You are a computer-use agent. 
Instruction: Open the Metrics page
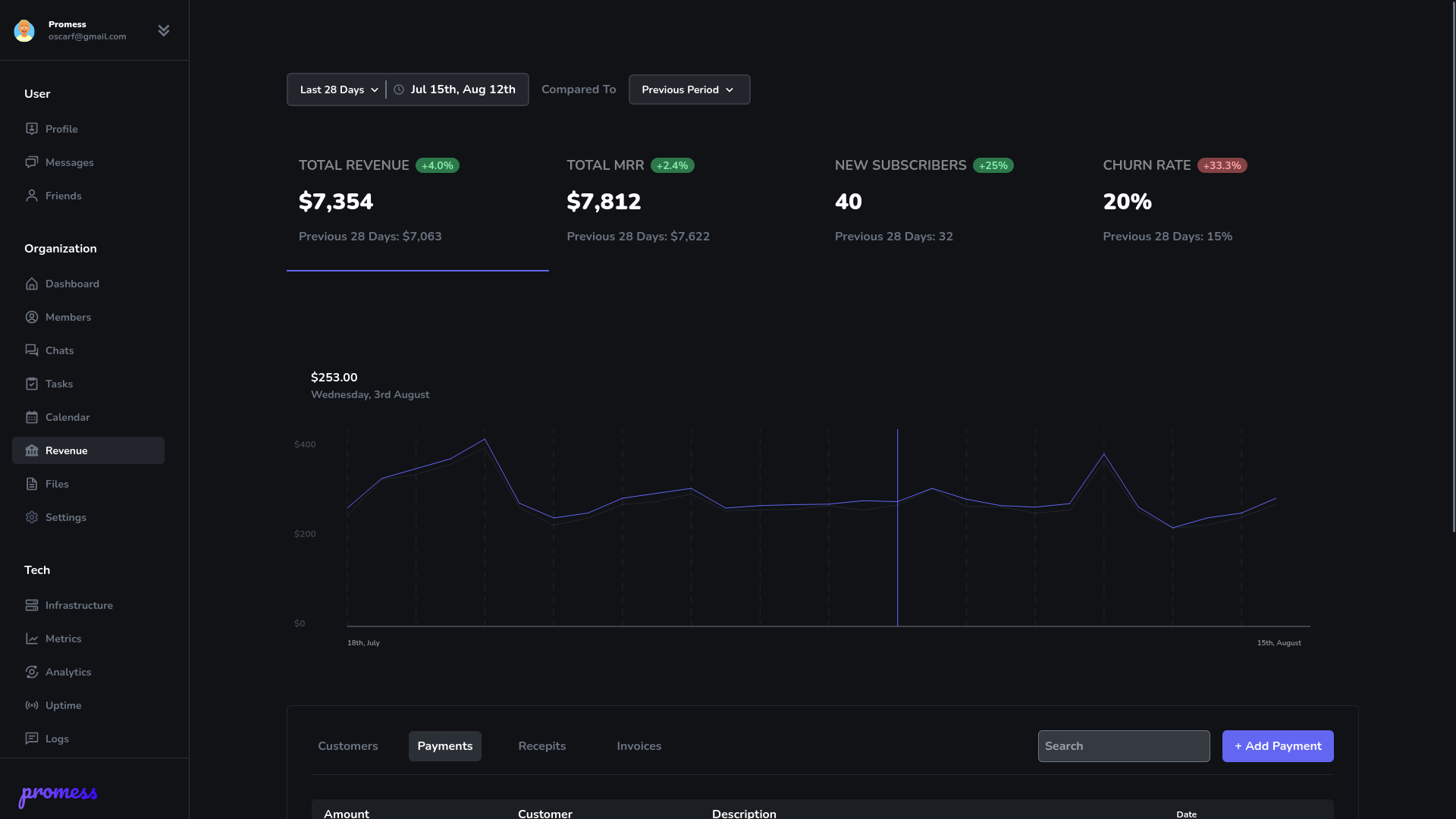tap(63, 639)
